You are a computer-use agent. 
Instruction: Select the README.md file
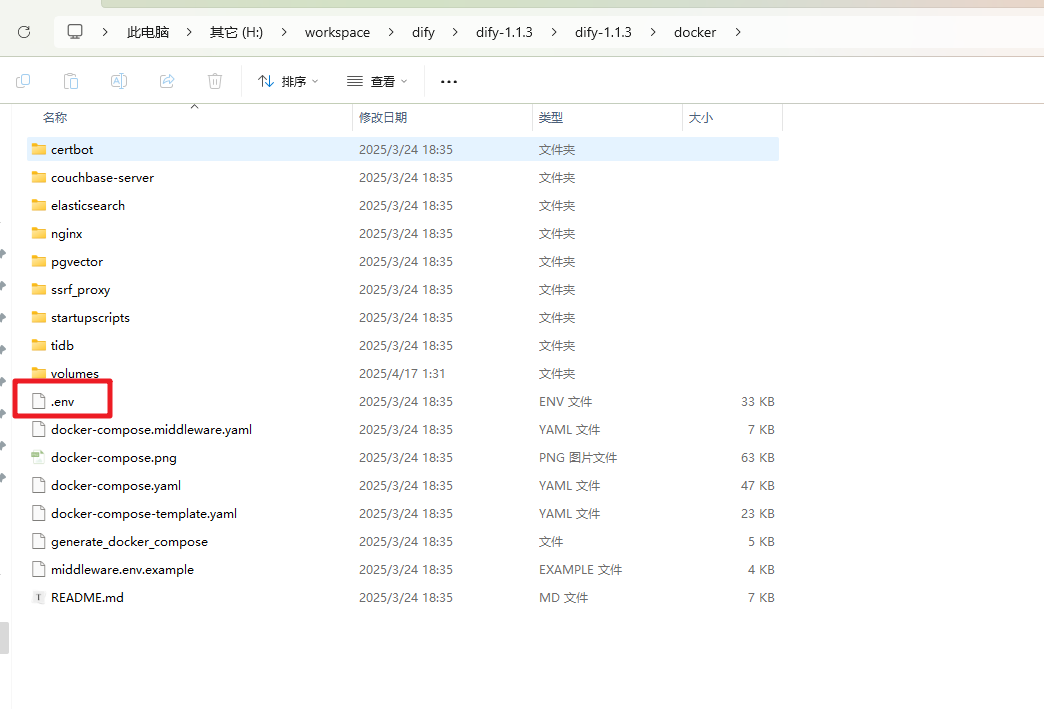coord(87,597)
